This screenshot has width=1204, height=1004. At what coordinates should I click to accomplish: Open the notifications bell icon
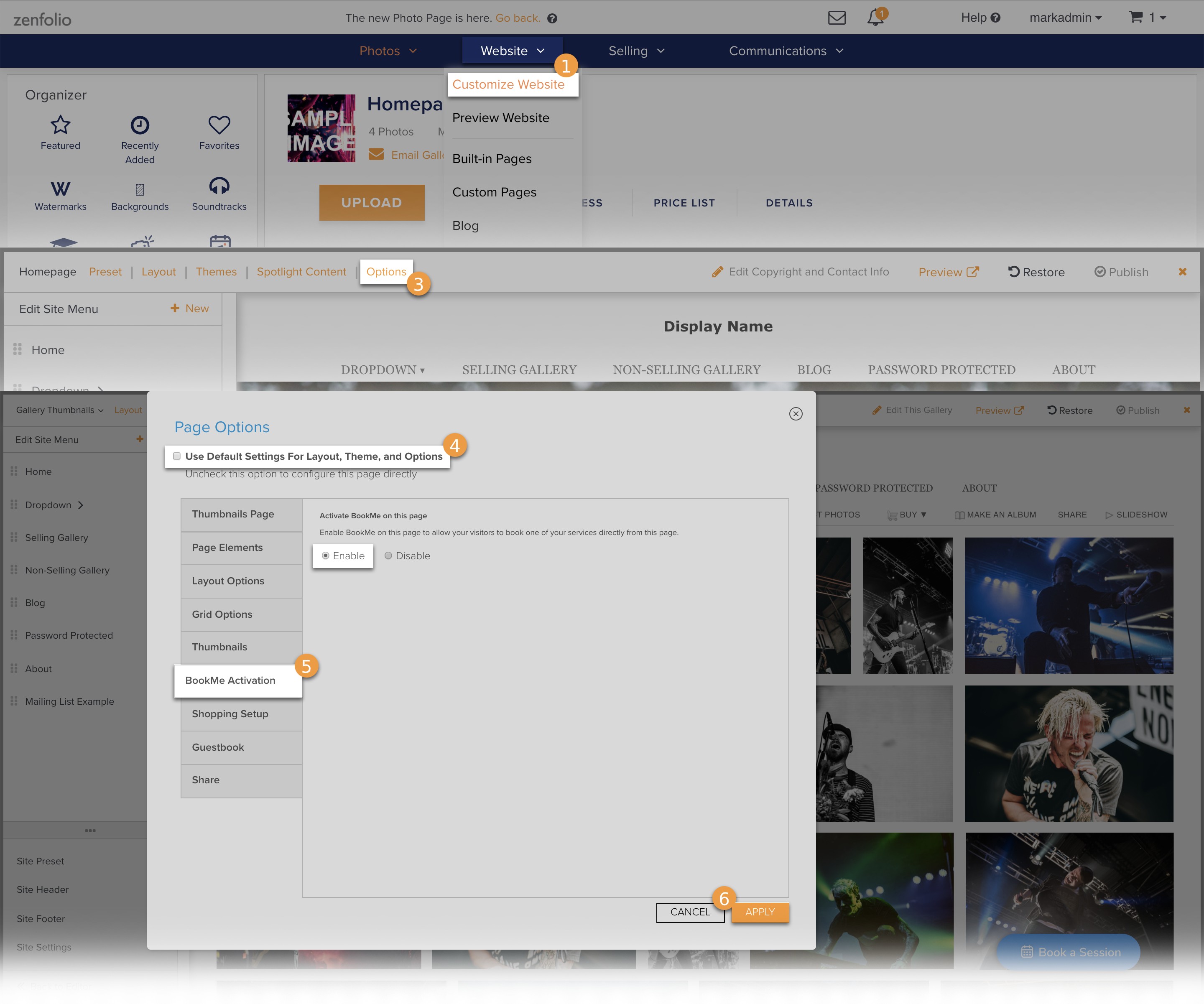875,17
